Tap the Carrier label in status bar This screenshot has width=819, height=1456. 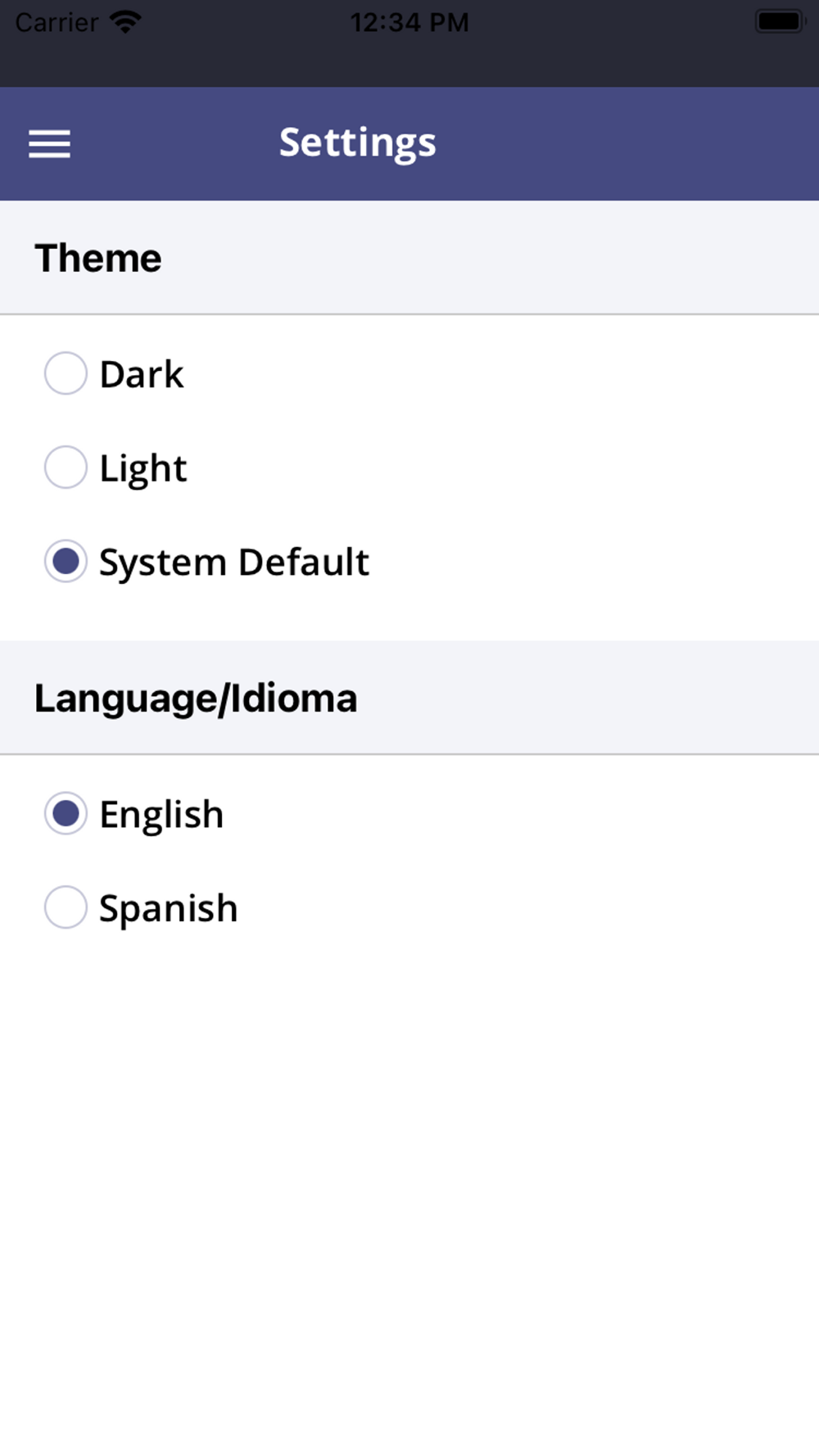pos(57,22)
